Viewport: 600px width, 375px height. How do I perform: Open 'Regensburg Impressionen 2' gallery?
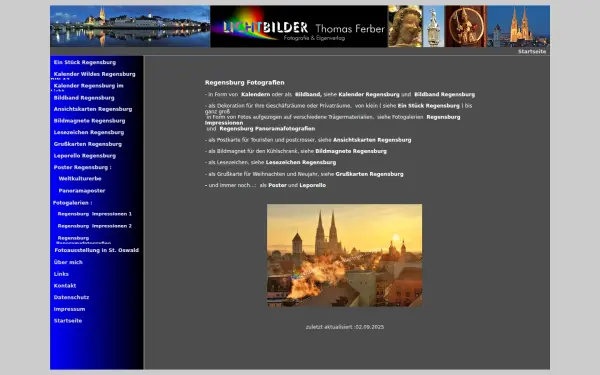pyautogui.click(x=95, y=226)
